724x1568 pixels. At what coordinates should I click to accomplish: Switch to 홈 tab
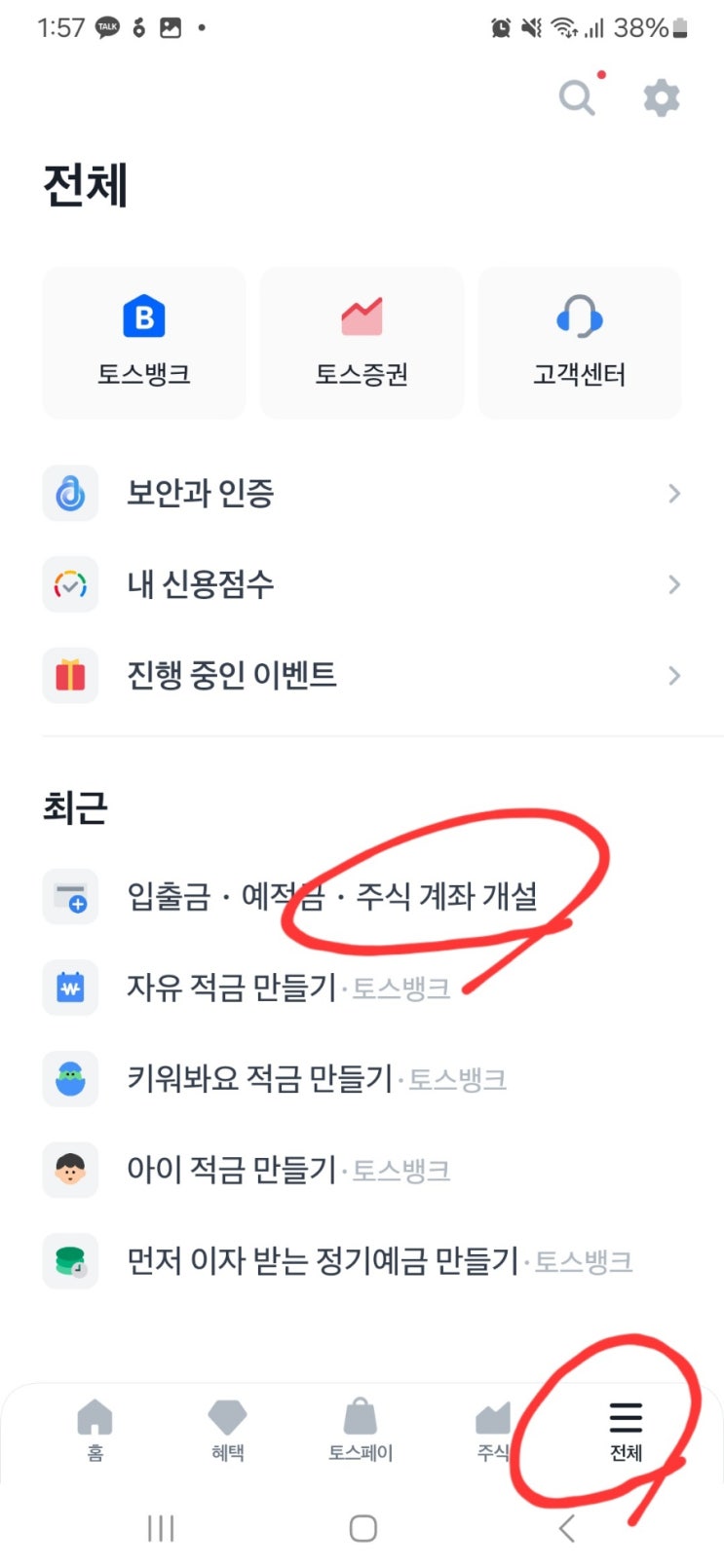click(x=95, y=1430)
